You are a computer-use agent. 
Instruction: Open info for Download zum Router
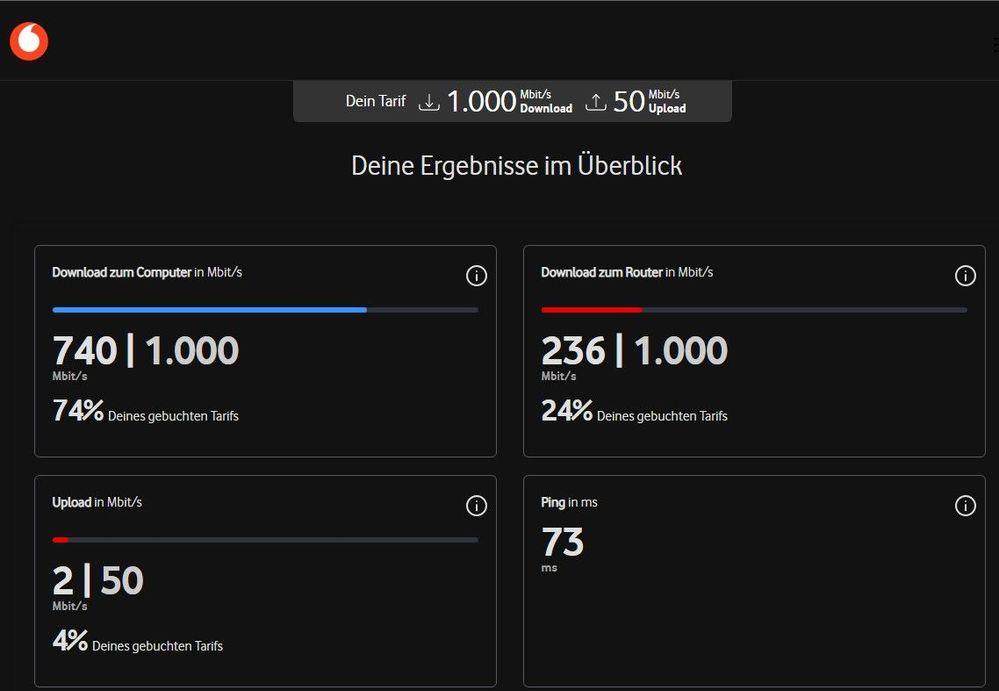[x=965, y=276]
